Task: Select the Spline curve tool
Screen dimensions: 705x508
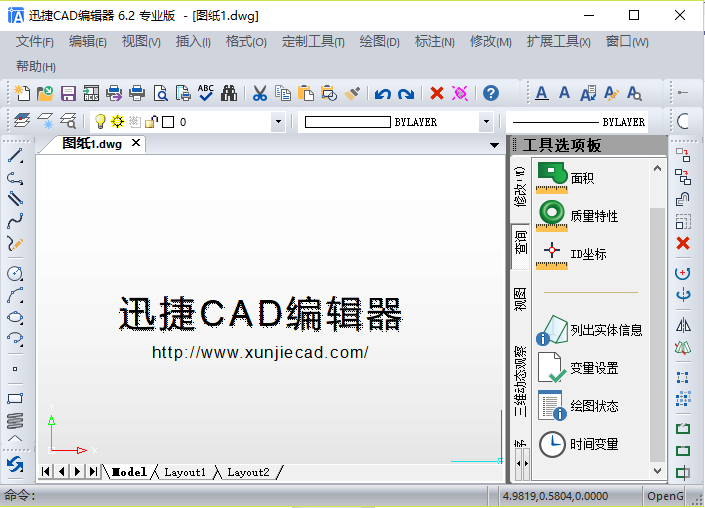Action: click(x=15, y=221)
